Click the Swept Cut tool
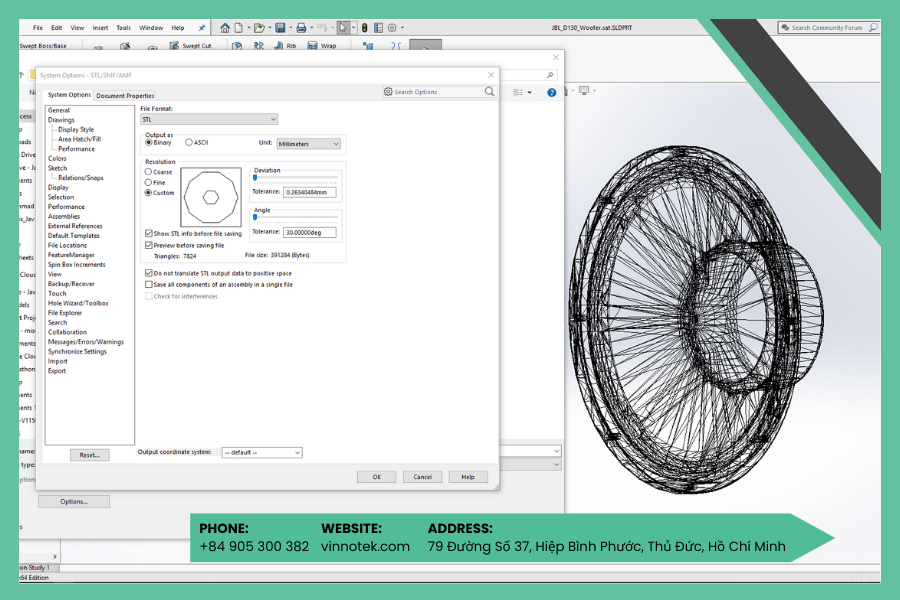The width and height of the screenshot is (900, 600). coord(191,46)
